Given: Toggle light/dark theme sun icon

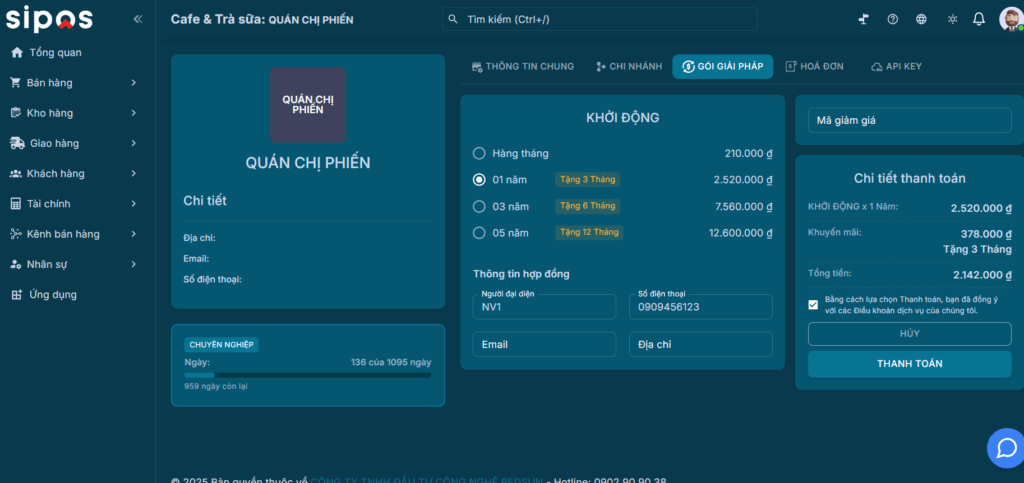Looking at the screenshot, I should pos(951,19).
